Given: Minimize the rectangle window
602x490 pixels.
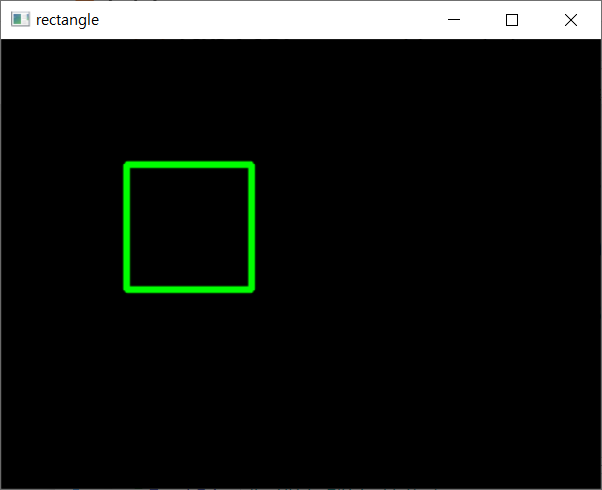Looking at the screenshot, I should [x=454, y=20].
